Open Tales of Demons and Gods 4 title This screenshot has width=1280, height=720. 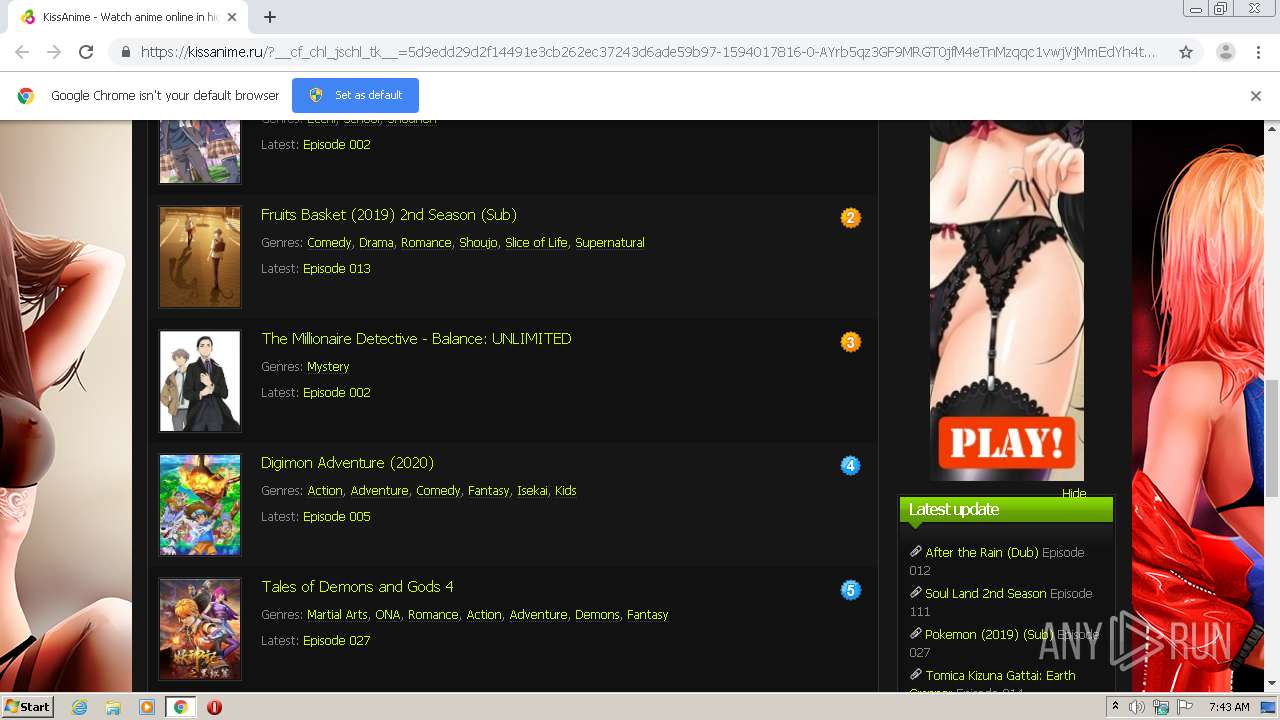coord(357,587)
